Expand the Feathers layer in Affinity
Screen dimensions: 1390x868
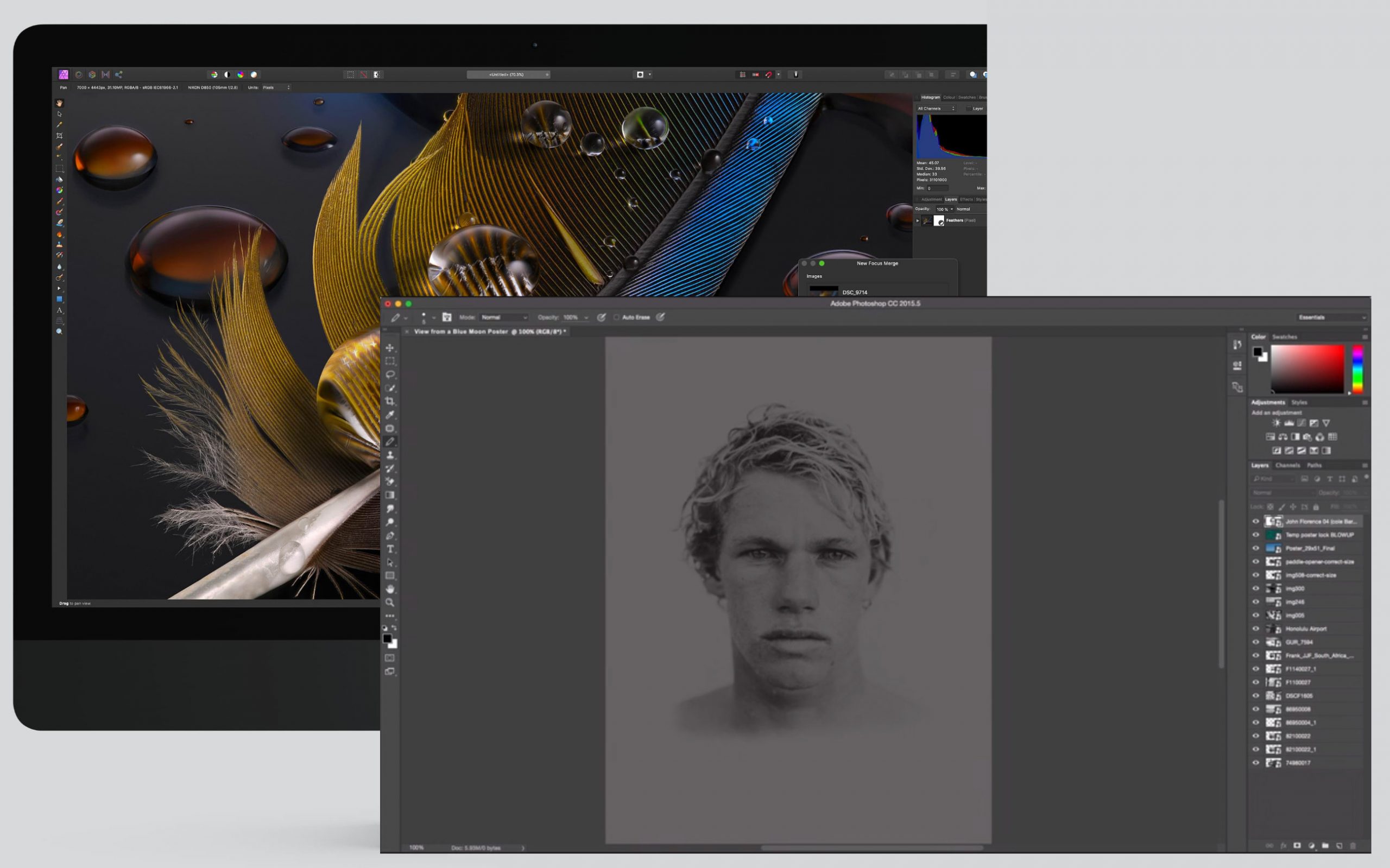pos(918,220)
